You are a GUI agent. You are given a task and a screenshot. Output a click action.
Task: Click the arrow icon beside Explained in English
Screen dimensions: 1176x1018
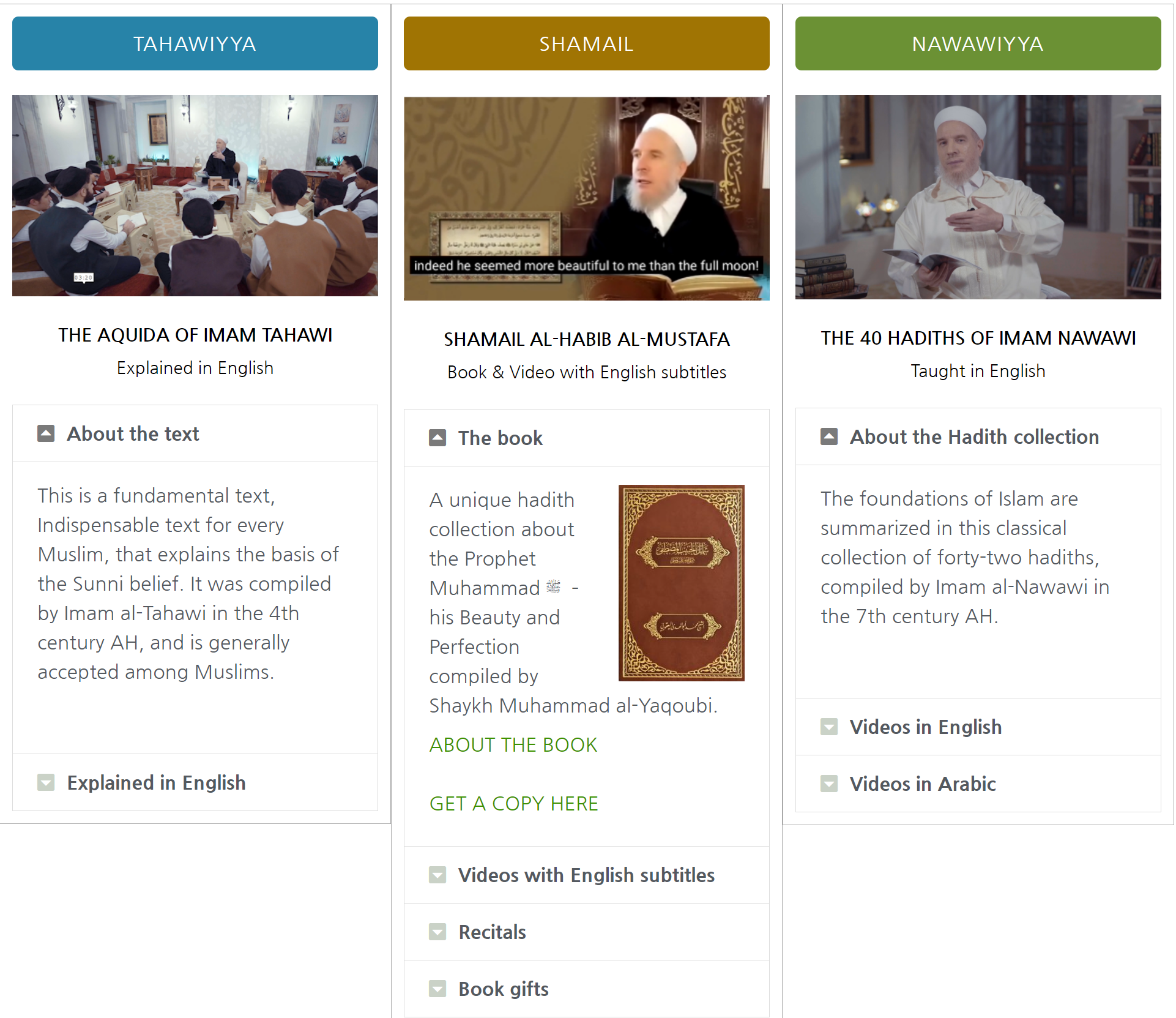click(46, 782)
